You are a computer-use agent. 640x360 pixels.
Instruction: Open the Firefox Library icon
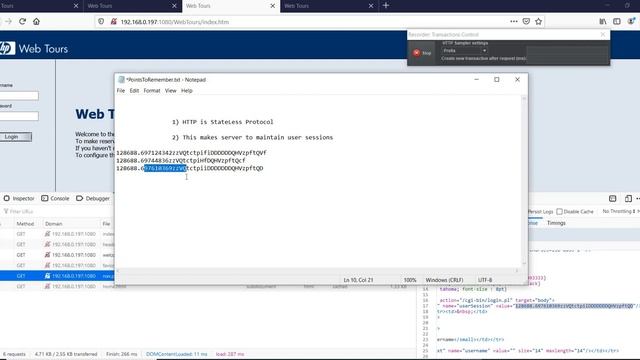point(603,22)
